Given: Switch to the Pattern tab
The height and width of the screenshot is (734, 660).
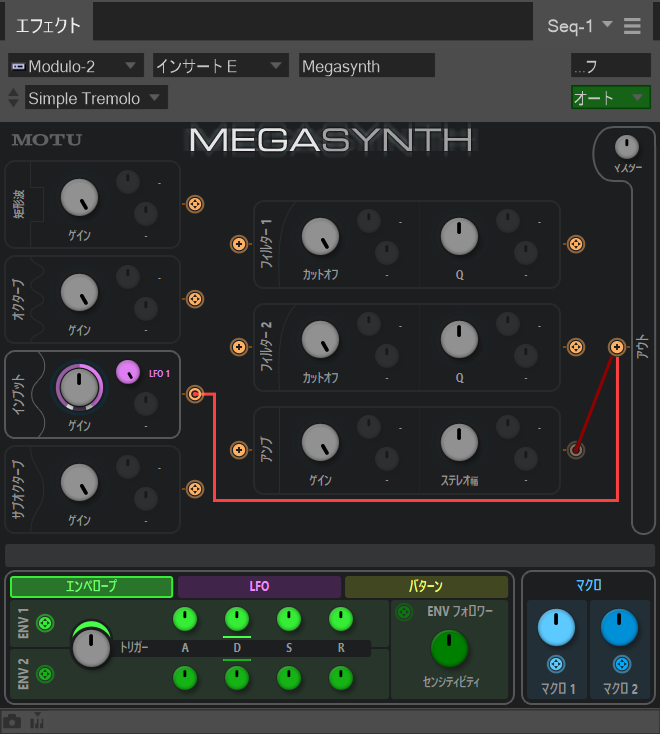Looking at the screenshot, I should [x=426, y=587].
